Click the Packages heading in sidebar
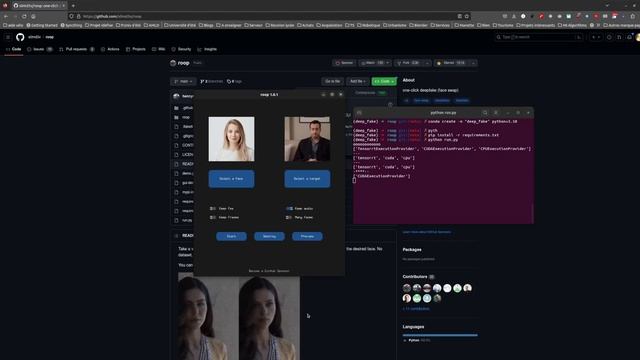The image size is (640, 360). click(412, 249)
